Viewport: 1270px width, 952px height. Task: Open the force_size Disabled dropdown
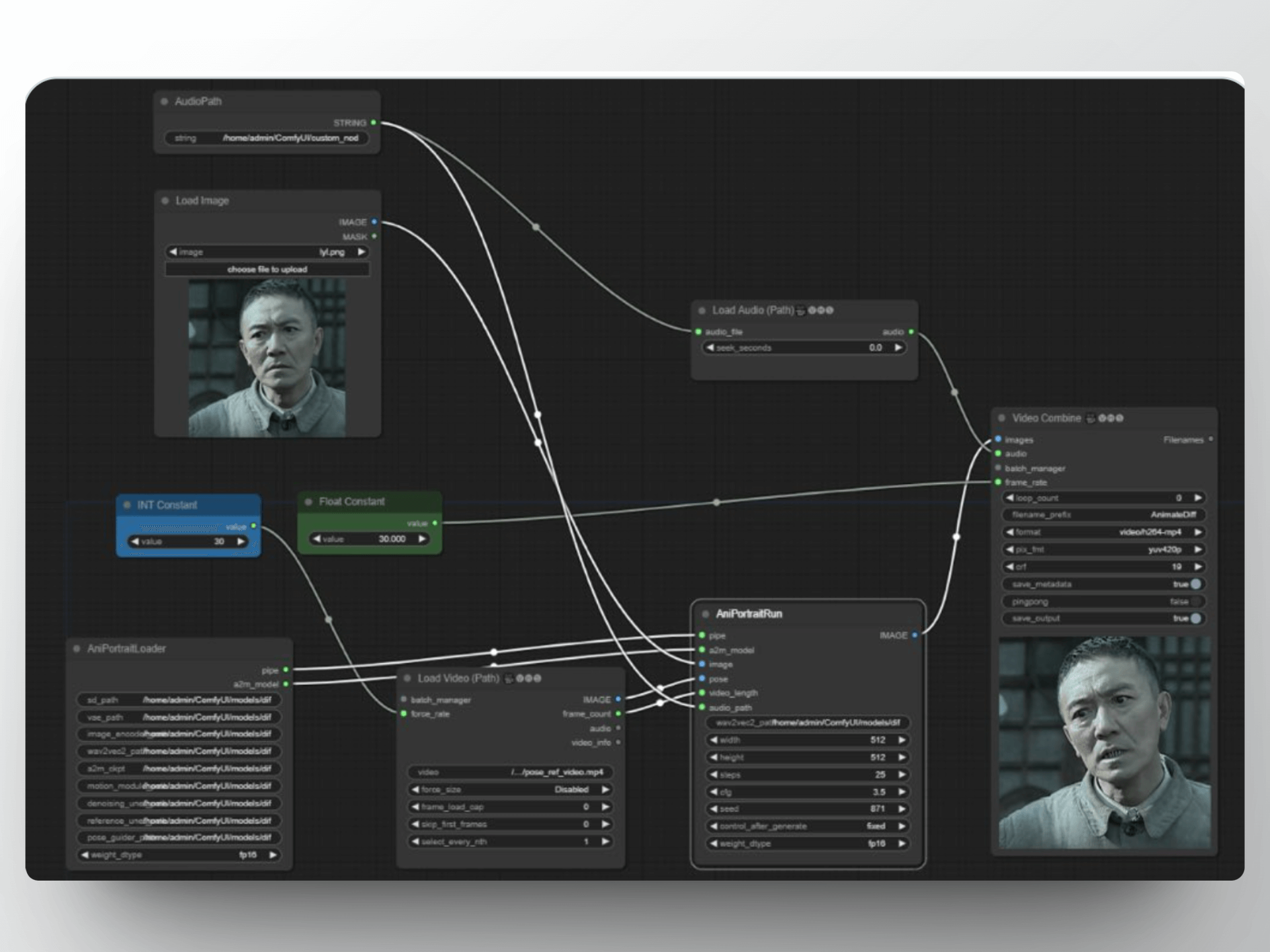[509, 789]
